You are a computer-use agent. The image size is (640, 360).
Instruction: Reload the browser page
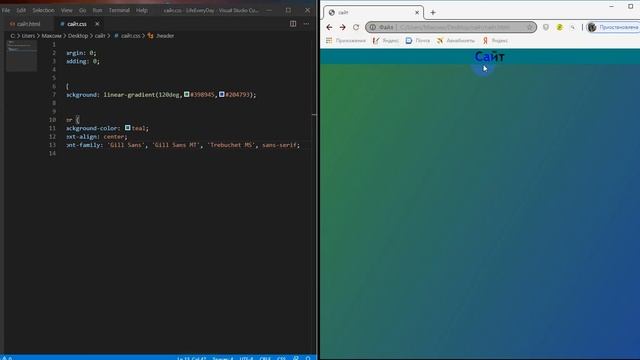356,27
